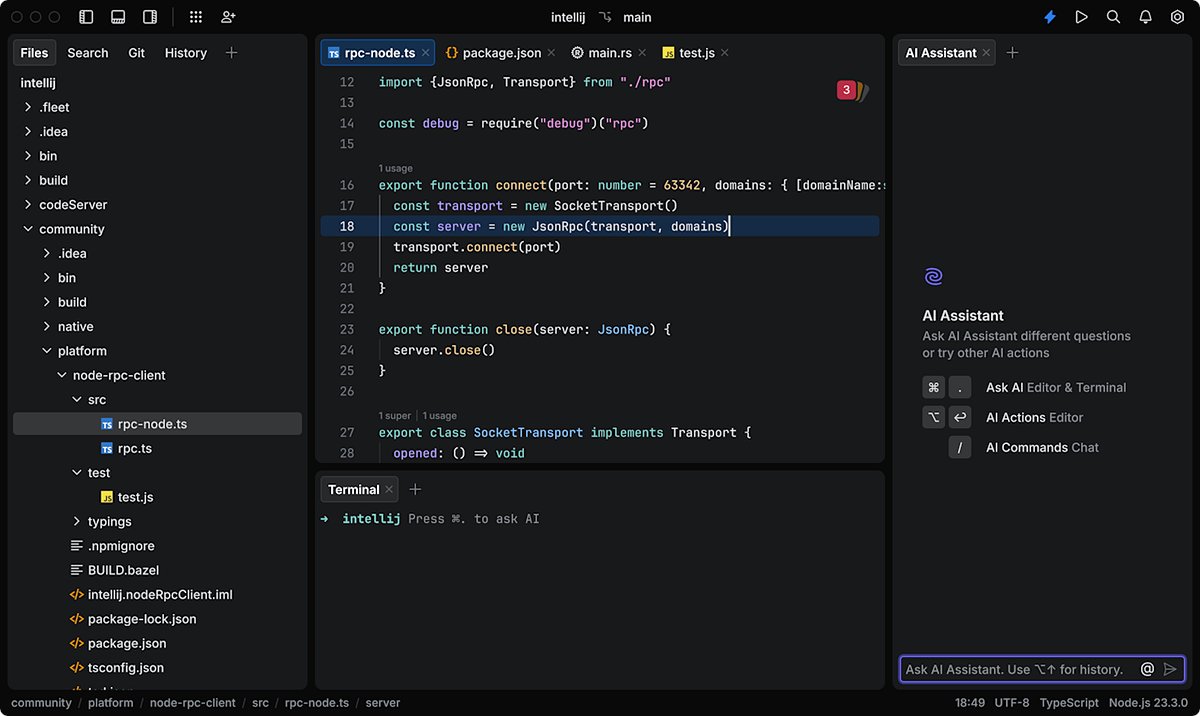The width and height of the screenshot is (1200, 716).
Task: Toggle the left panel visibility icon
Action: pyautogui.click(x=86, y=17)
